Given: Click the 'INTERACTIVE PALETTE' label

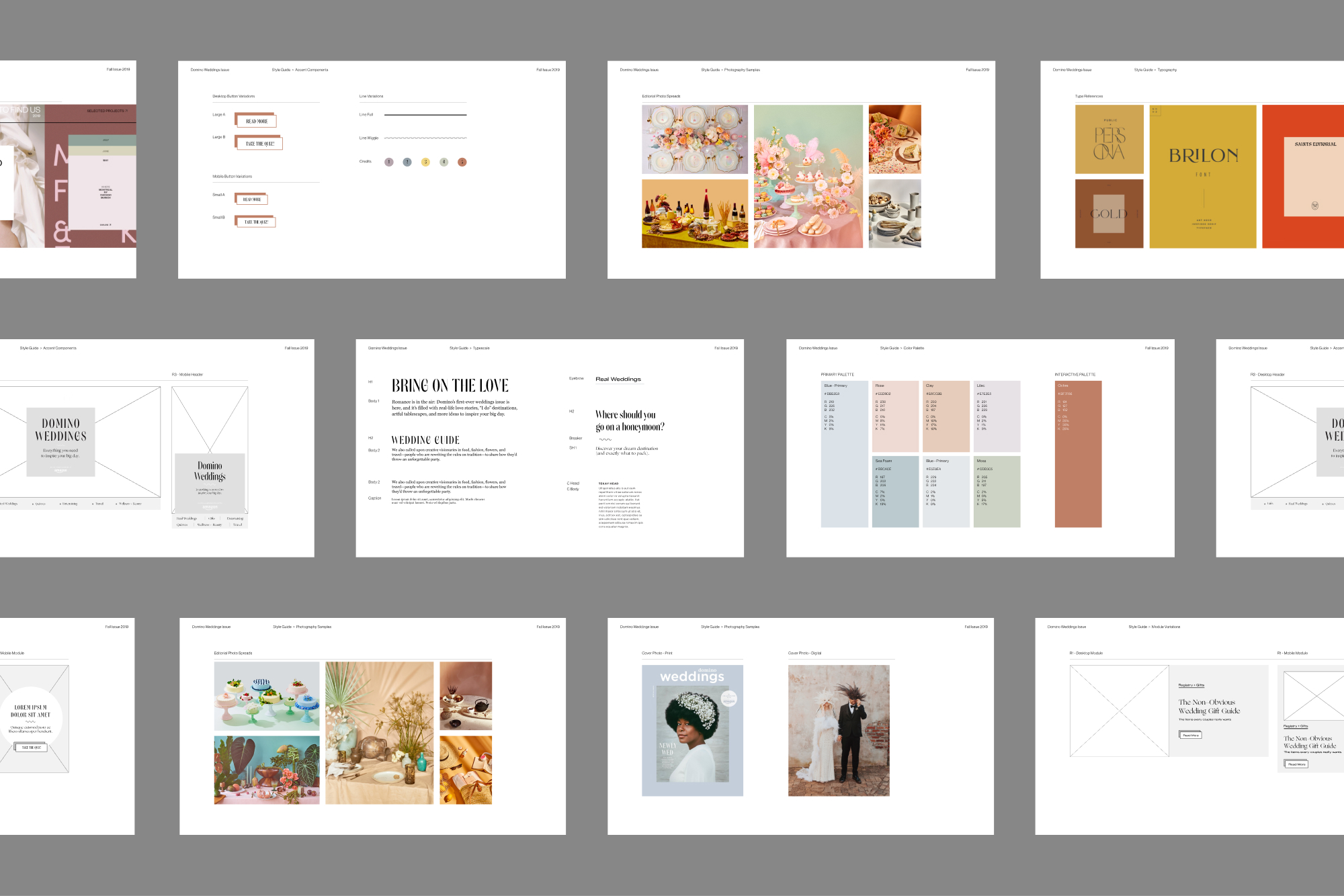Looking at the screenshot, I should click(x=1075, y=374).
